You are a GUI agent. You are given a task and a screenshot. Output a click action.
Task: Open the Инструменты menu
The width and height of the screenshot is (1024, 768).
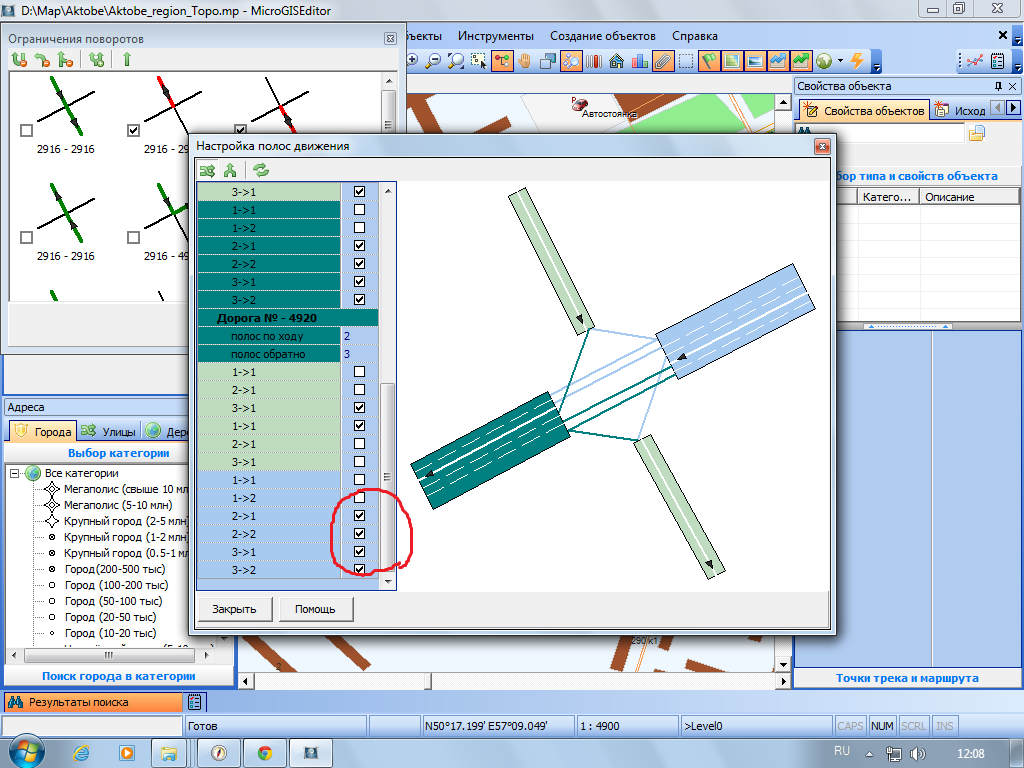coord(494,36)
